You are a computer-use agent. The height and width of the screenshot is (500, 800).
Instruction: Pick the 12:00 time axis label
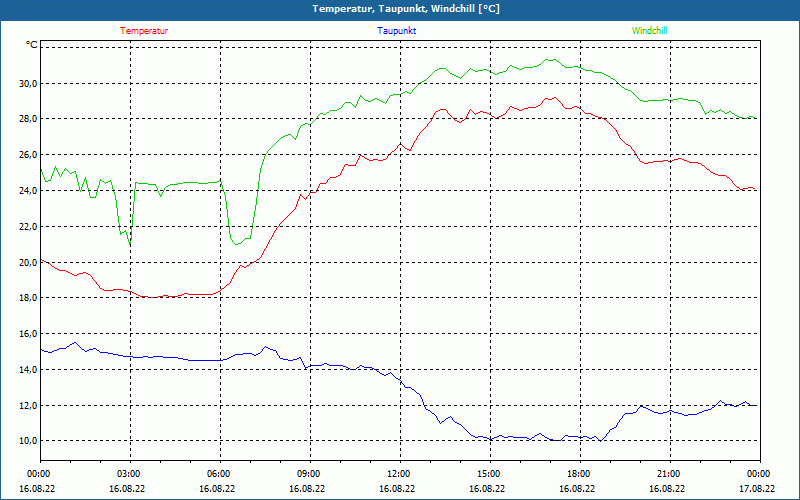pos(399,474)
